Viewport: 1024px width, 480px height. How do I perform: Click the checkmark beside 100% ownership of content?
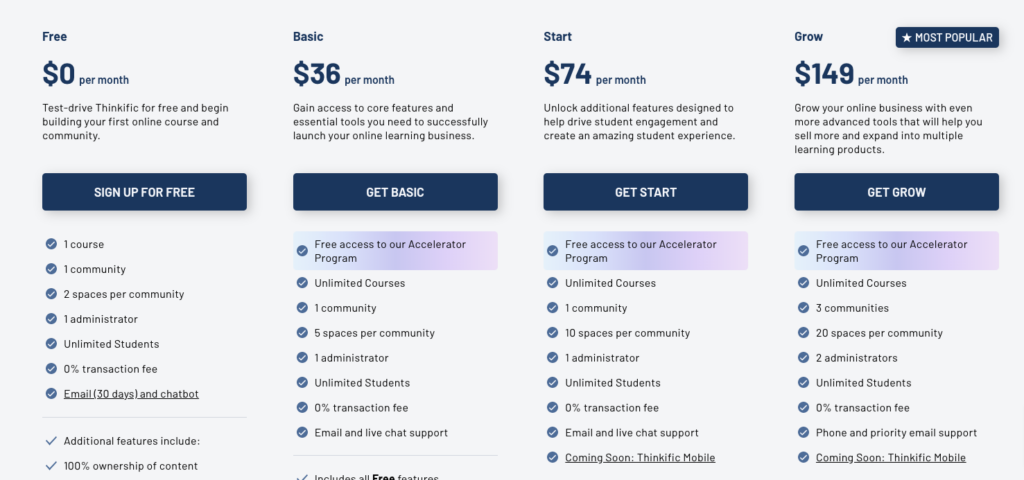click(x=51, y=466)
